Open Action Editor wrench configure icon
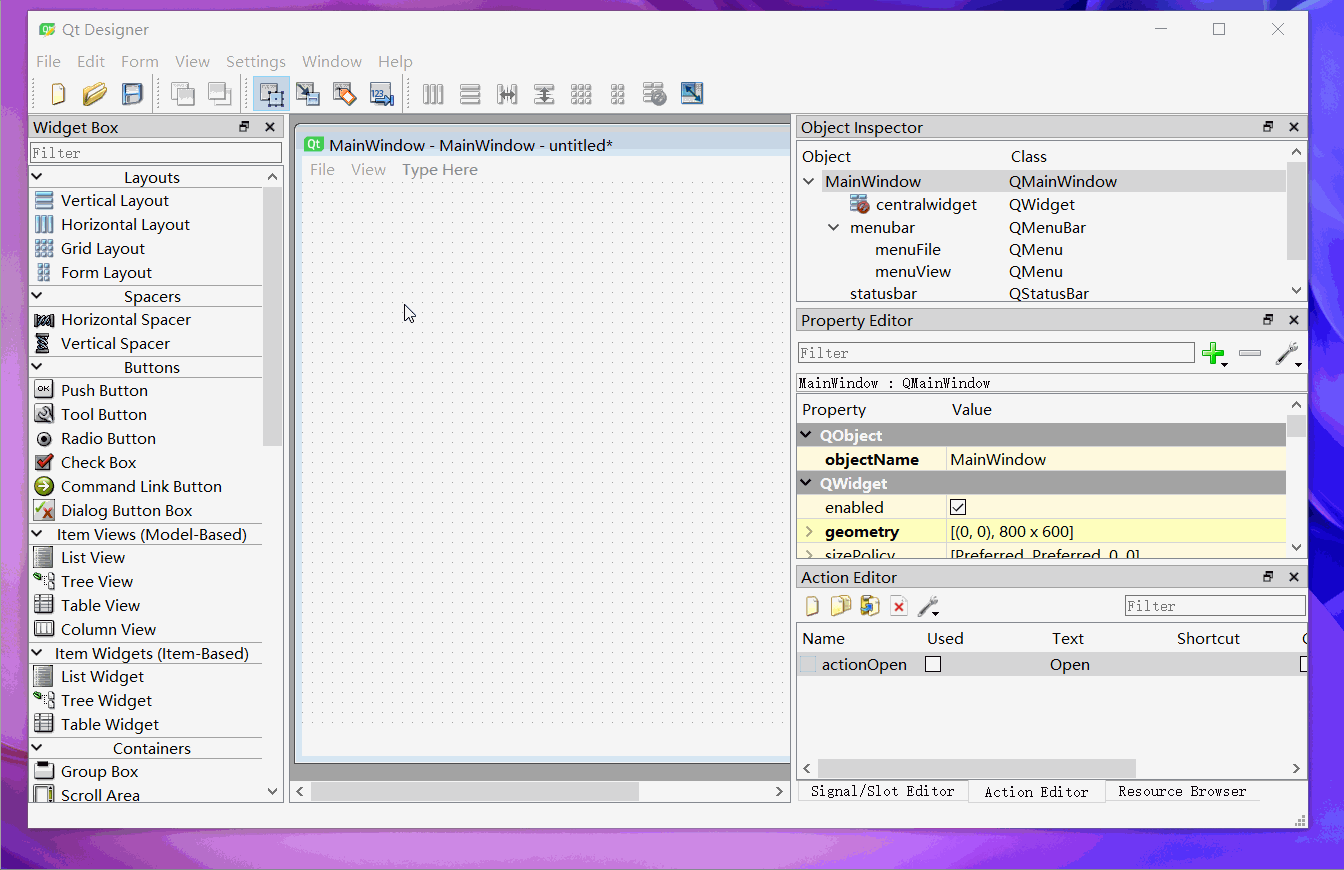1344x870 pixels. click(x=928, y=606)
